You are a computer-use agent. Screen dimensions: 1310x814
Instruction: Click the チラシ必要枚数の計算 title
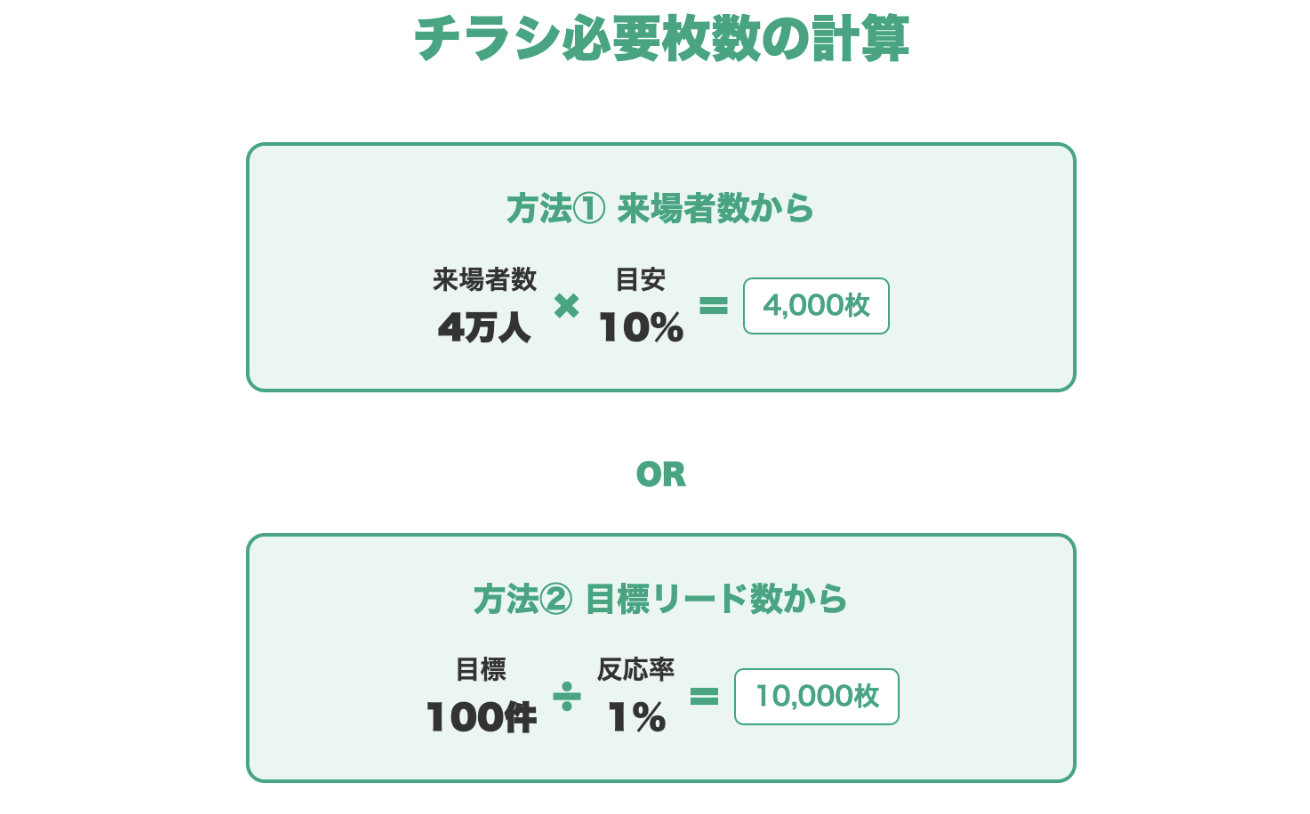pyautogui.click(x=661, y=40)
